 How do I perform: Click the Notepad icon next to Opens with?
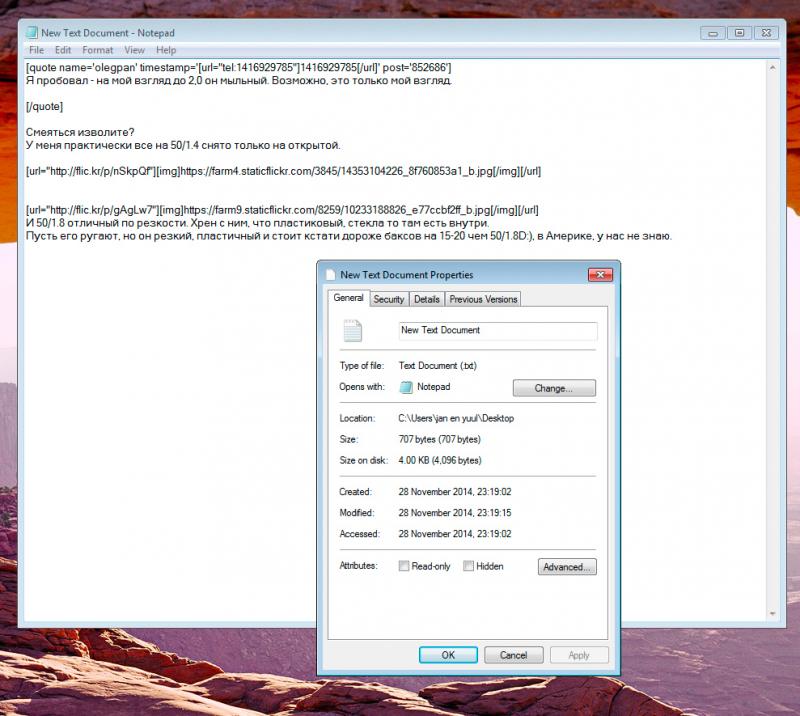pos(406,387)
